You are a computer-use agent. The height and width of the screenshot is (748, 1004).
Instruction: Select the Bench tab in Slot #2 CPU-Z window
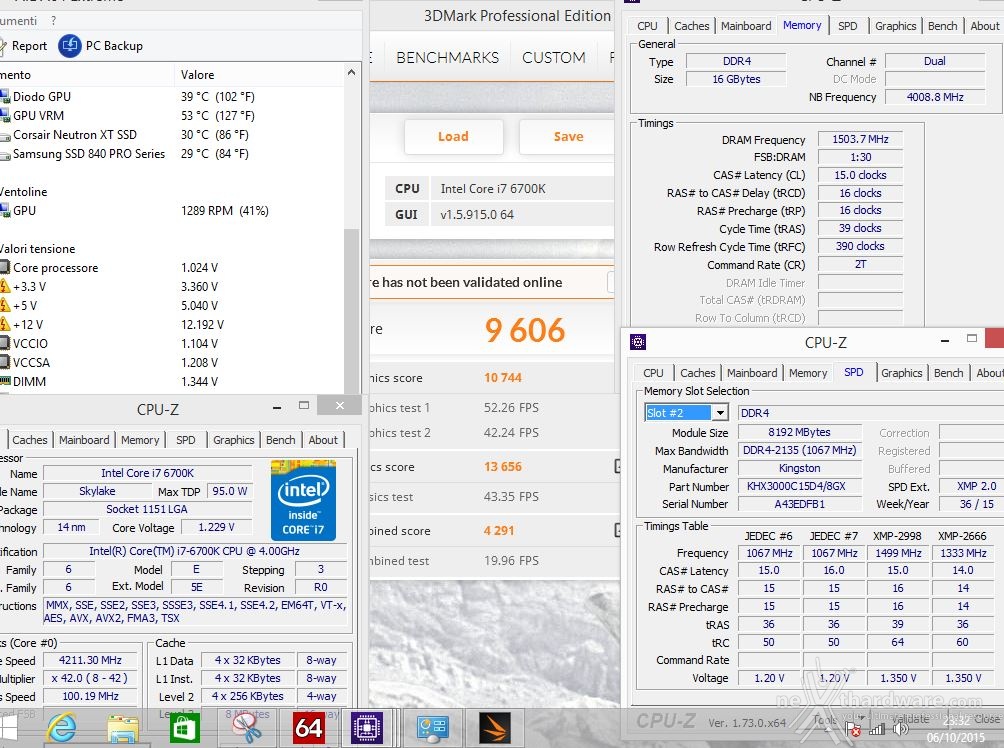[x=948, y=373]
